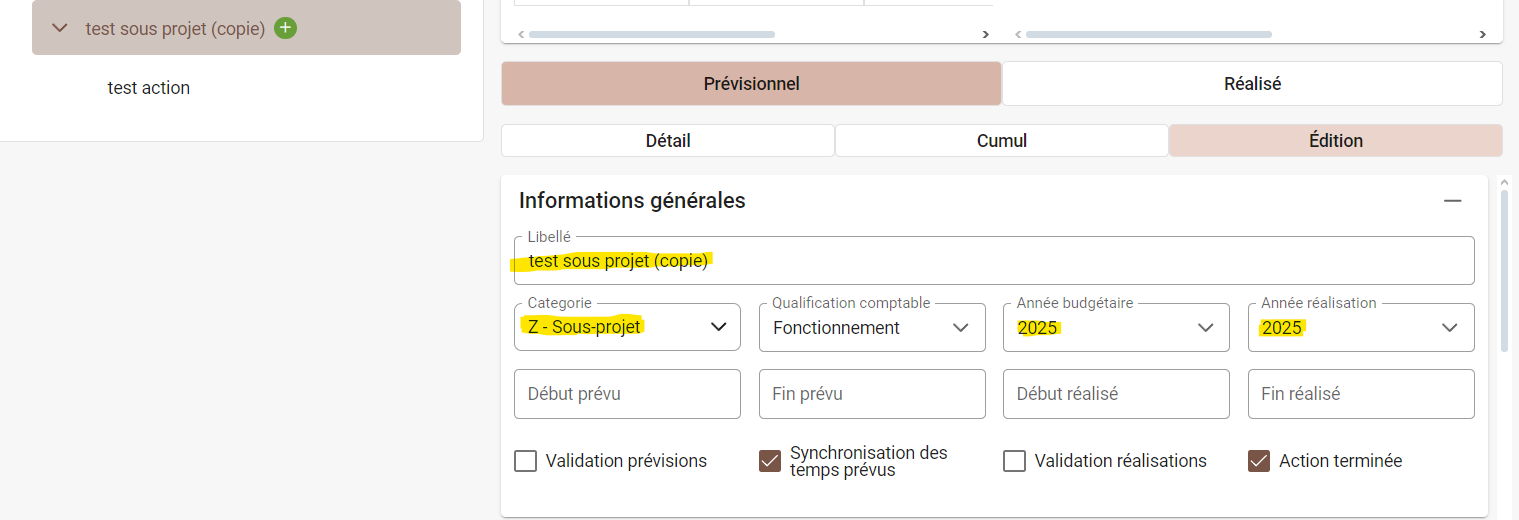The width and height of the screenshot is (1519, 520).
Task: Expand the Année budgétaire dropdown
Action: coord(1116,328)
